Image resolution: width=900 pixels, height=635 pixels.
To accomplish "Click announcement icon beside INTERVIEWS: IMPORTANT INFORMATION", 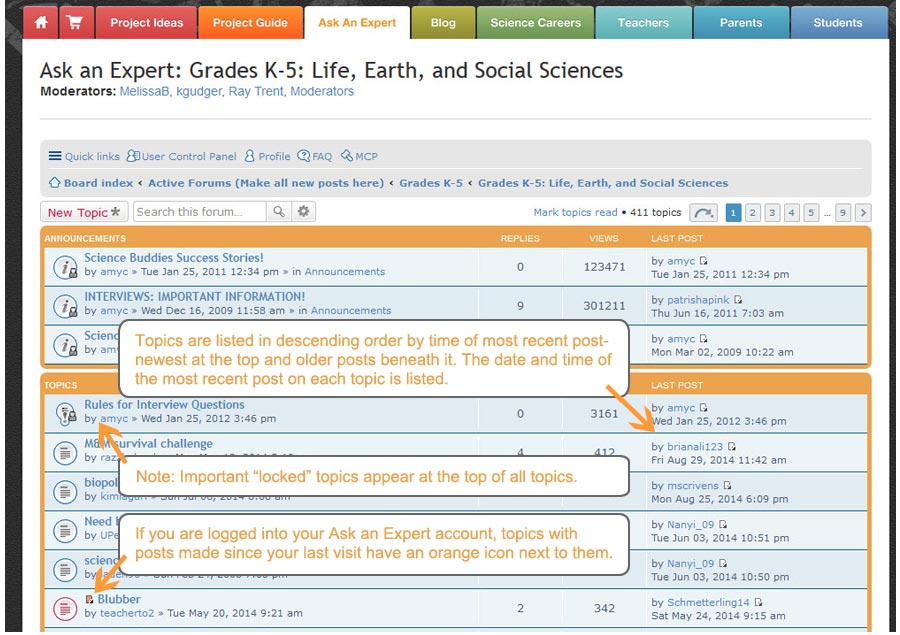I will (x=65, y=307).
